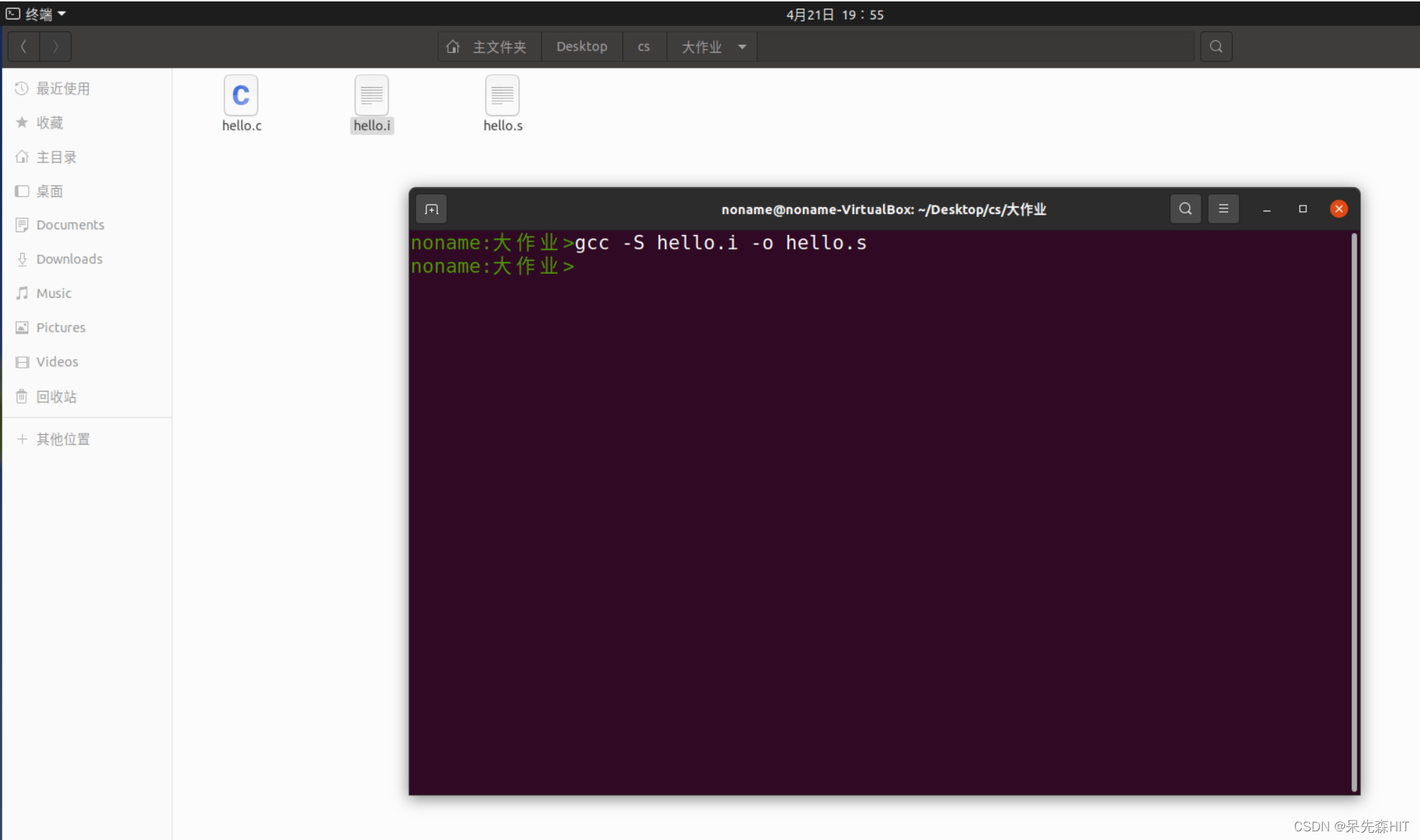This screenshot has width=1420, height=840.
Task: Open Videos in sidebar
Action: [87, 362]
